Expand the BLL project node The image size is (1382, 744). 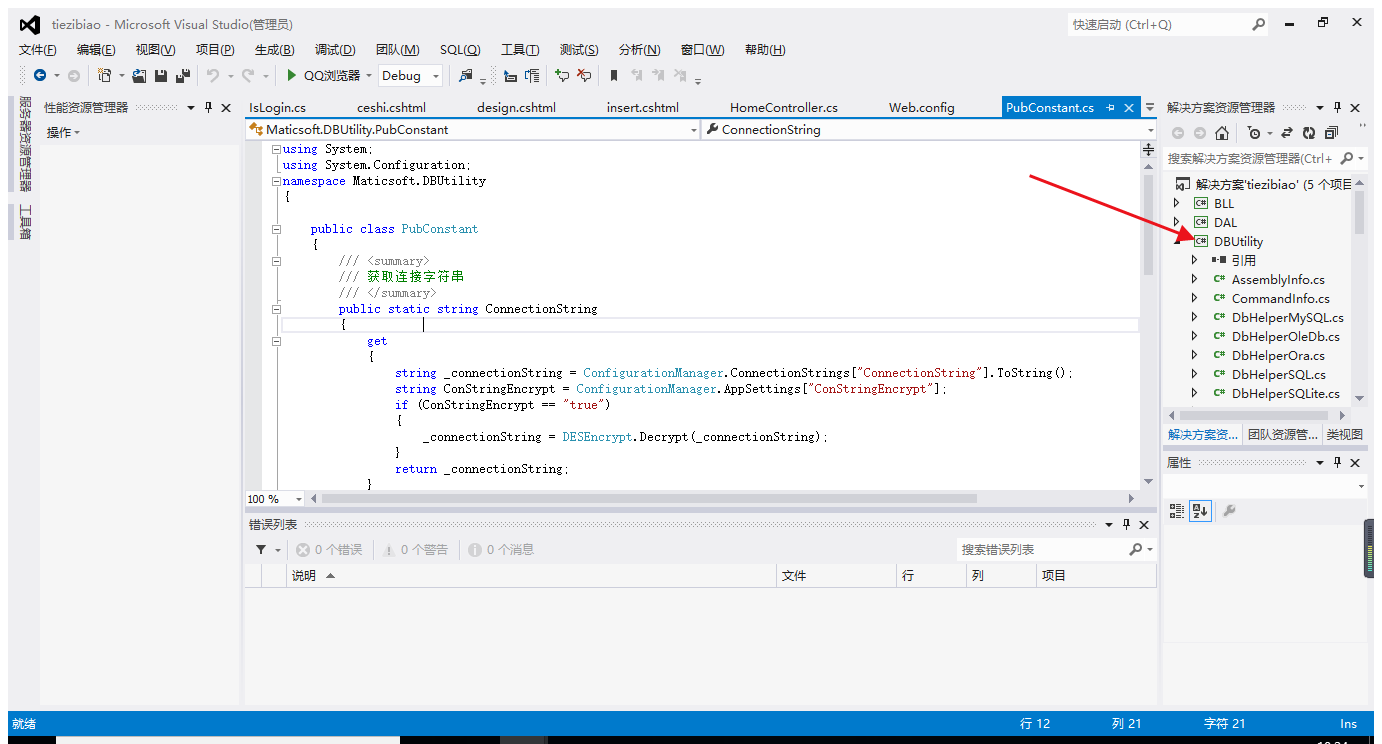(1177, 203)
